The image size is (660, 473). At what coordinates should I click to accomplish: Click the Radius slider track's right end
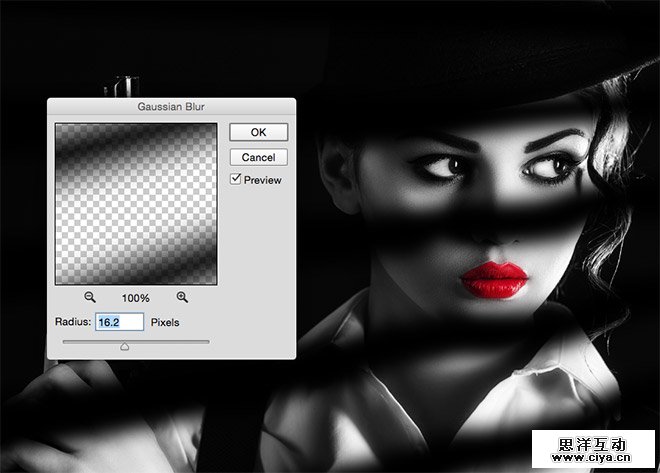(x=208, y=341)
